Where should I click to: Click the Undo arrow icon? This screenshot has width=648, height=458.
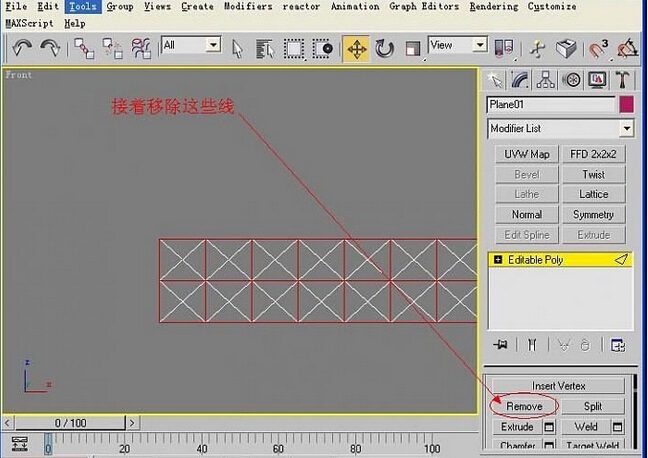(23, 49)
